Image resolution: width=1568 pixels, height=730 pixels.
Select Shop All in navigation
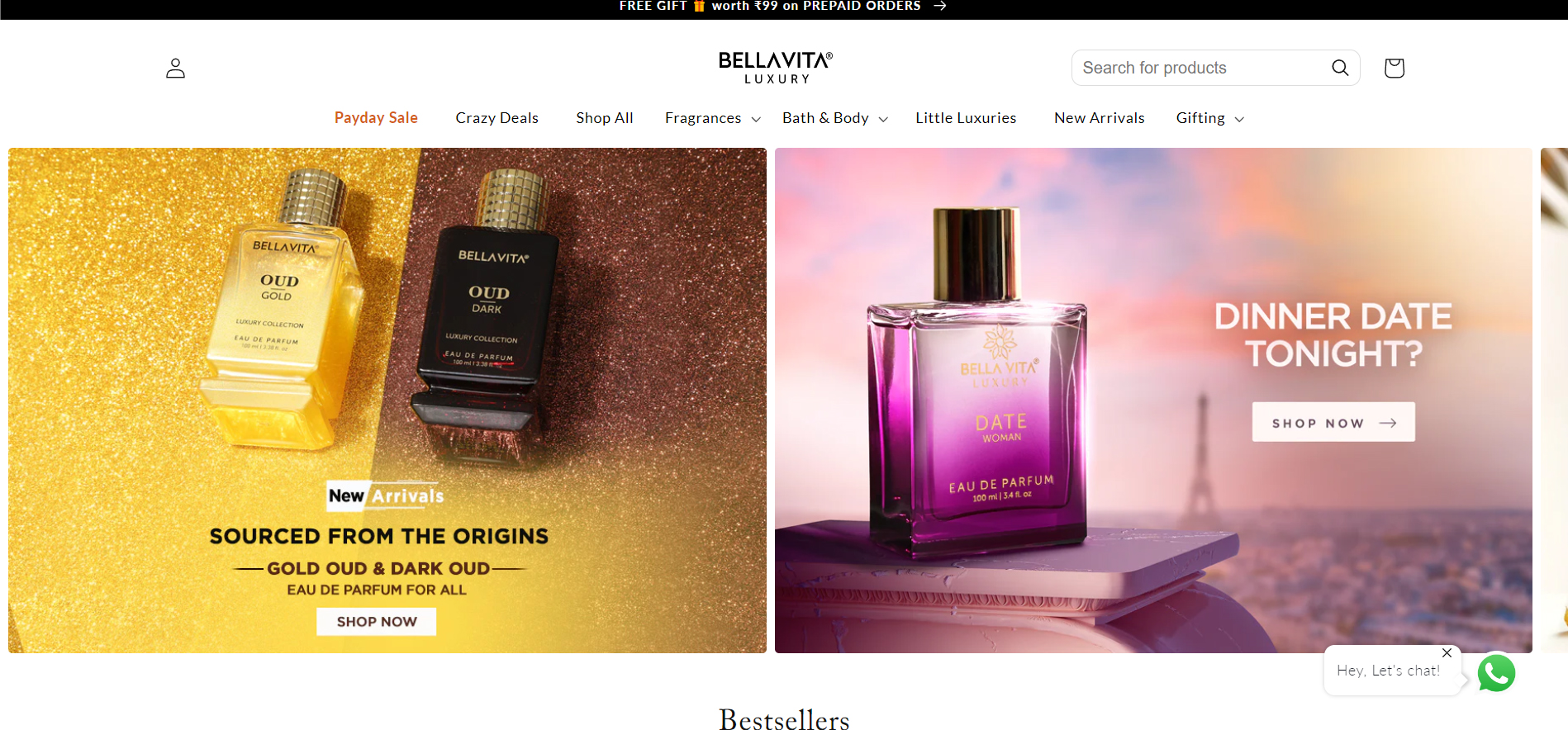tap(605, 118)
